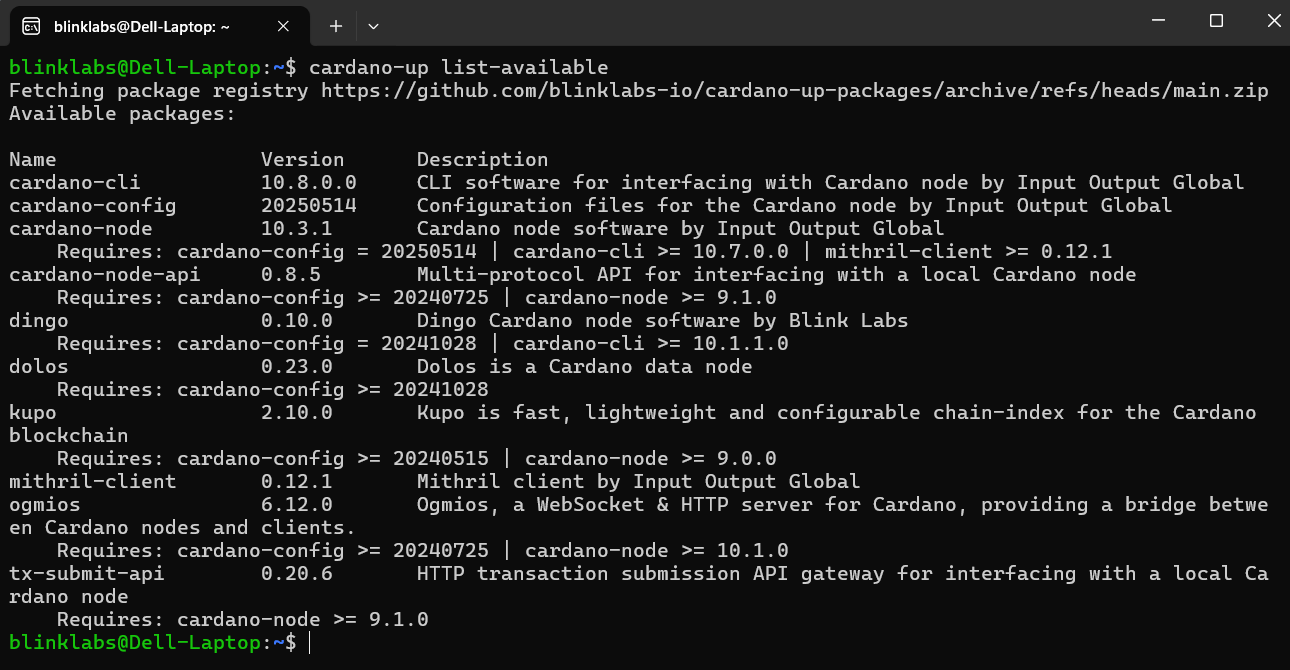Click the typed "cardano-up list-available" command

tap(458, 68)
